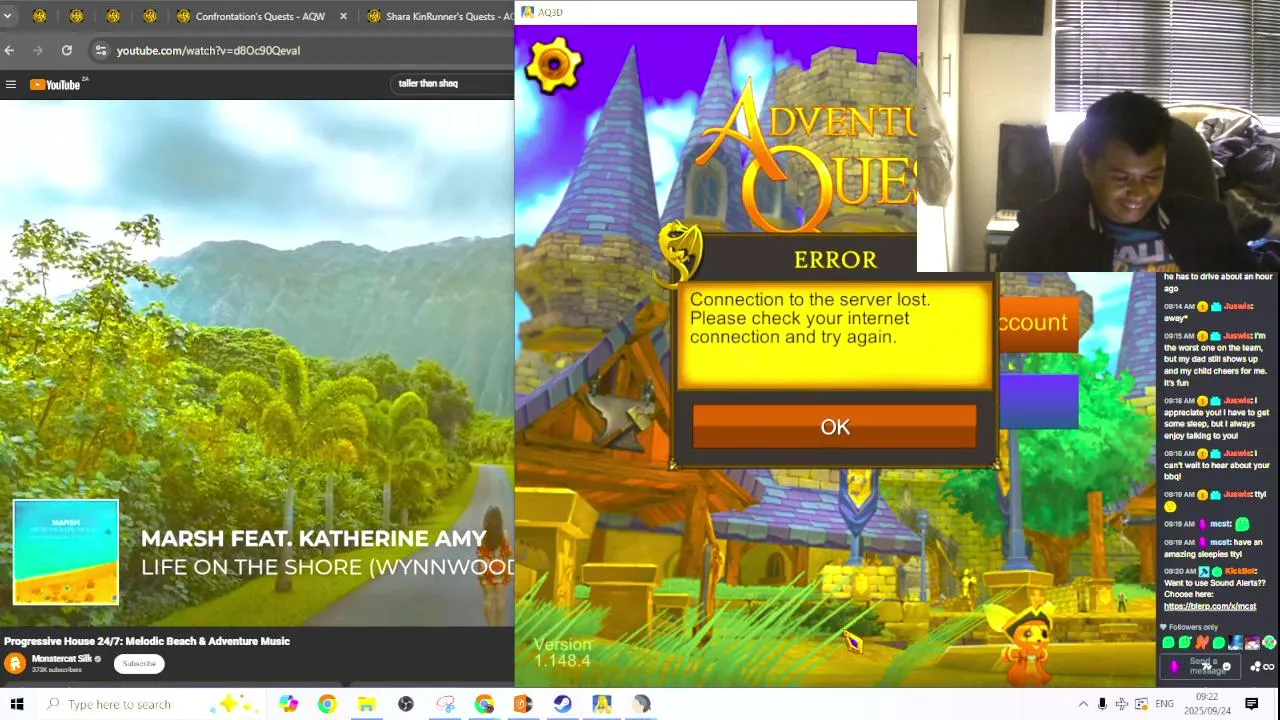Open the Windows Start menu

click(17, 704)
